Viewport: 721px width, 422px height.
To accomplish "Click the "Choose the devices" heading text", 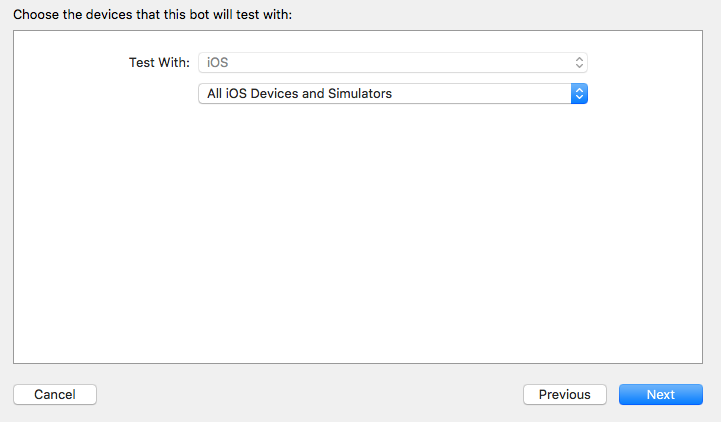I will (152, 15).
